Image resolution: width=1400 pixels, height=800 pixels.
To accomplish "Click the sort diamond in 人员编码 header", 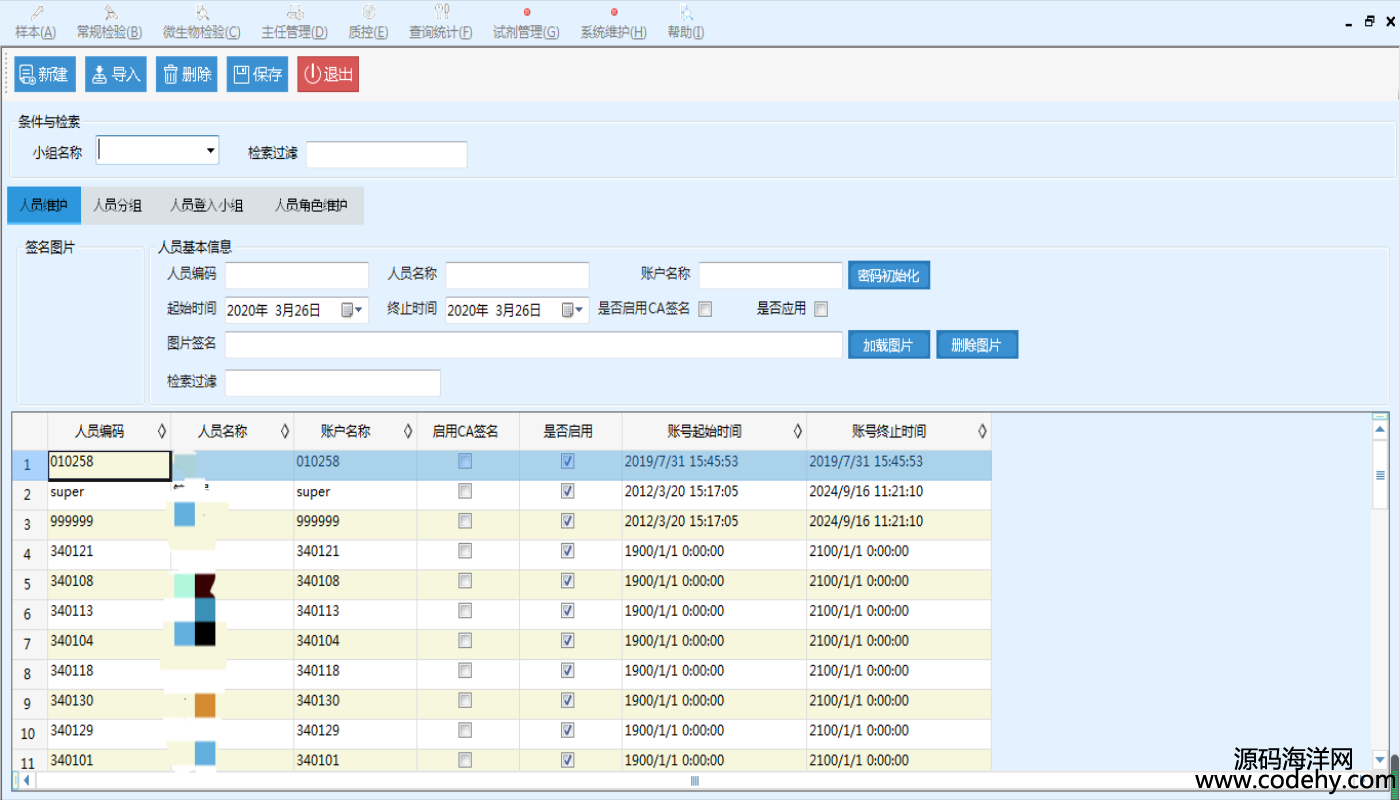I will 162,431.
